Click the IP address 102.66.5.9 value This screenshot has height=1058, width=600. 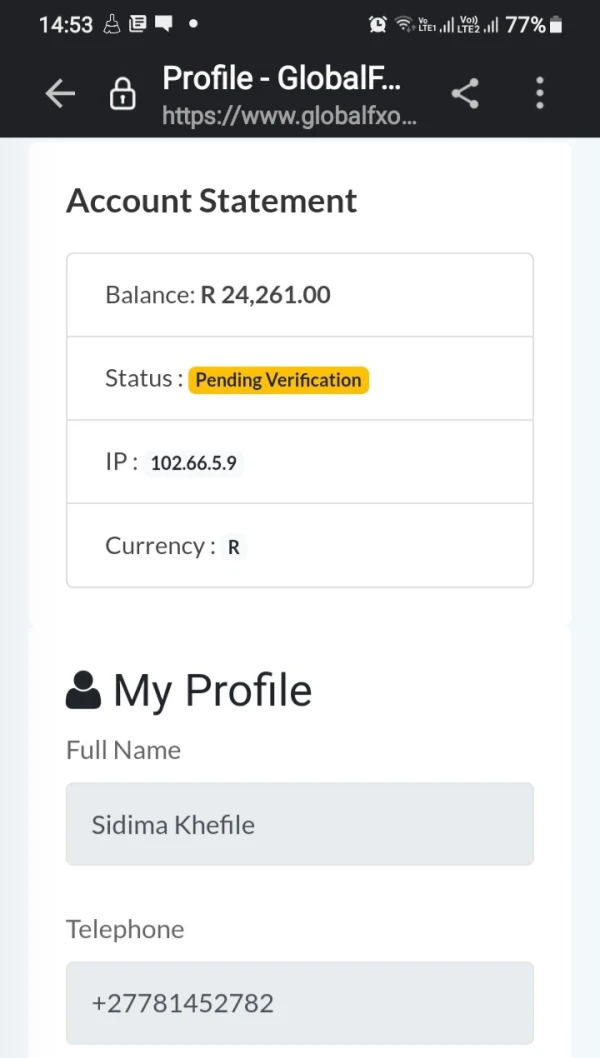[x=193, y=463]
